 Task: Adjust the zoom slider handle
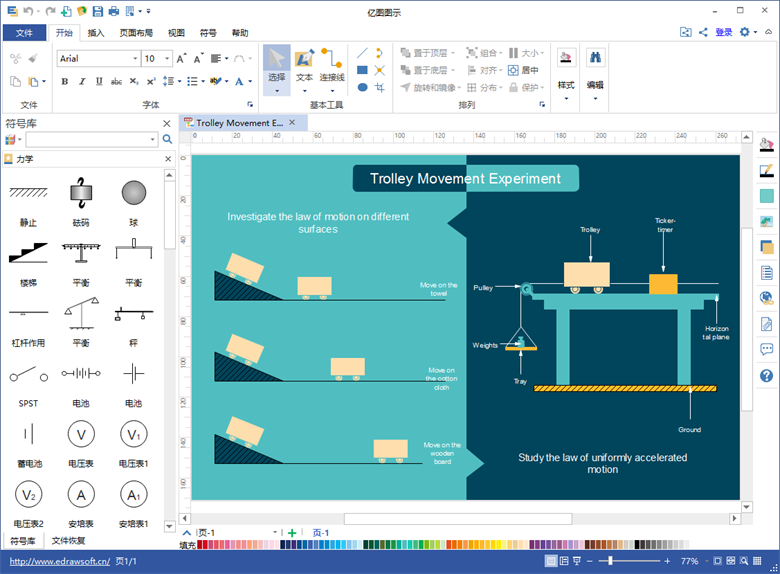pyautogui.click(x=610, y=561)
